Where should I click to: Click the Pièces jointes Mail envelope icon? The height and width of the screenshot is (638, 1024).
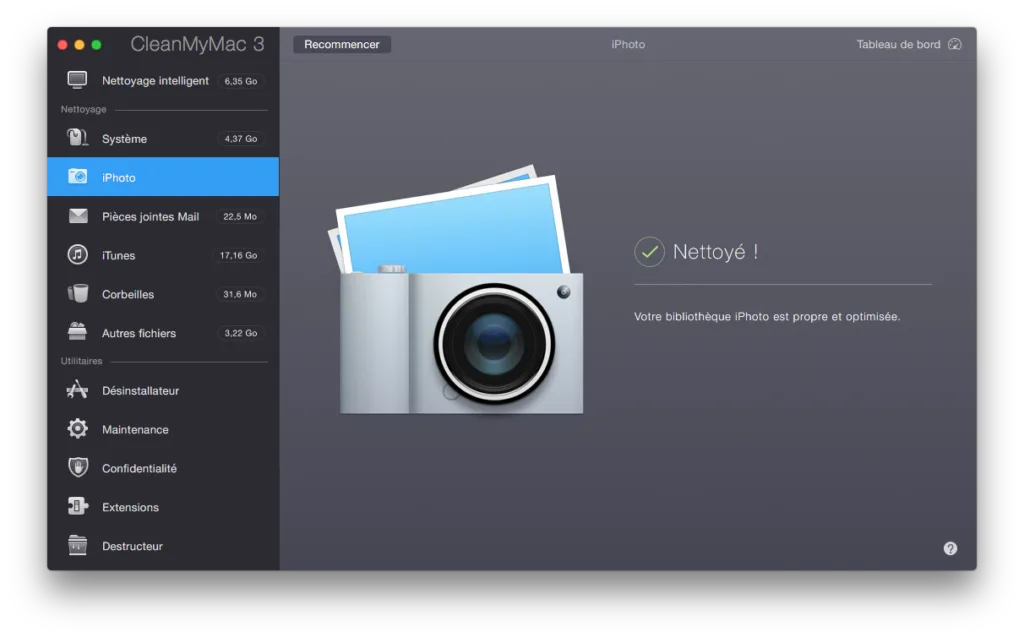(x=78, y=215)
